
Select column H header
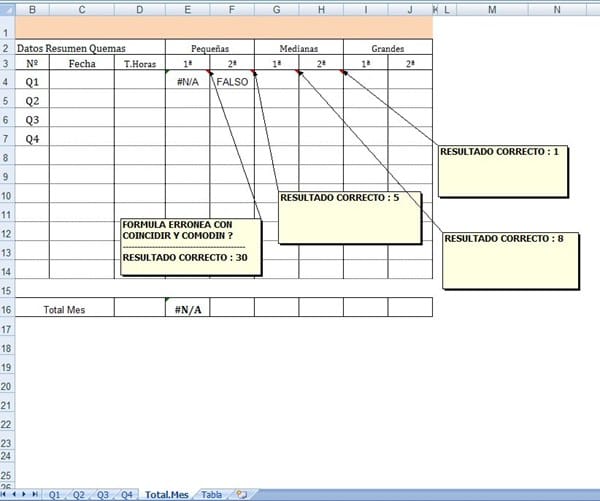(321, 10)
